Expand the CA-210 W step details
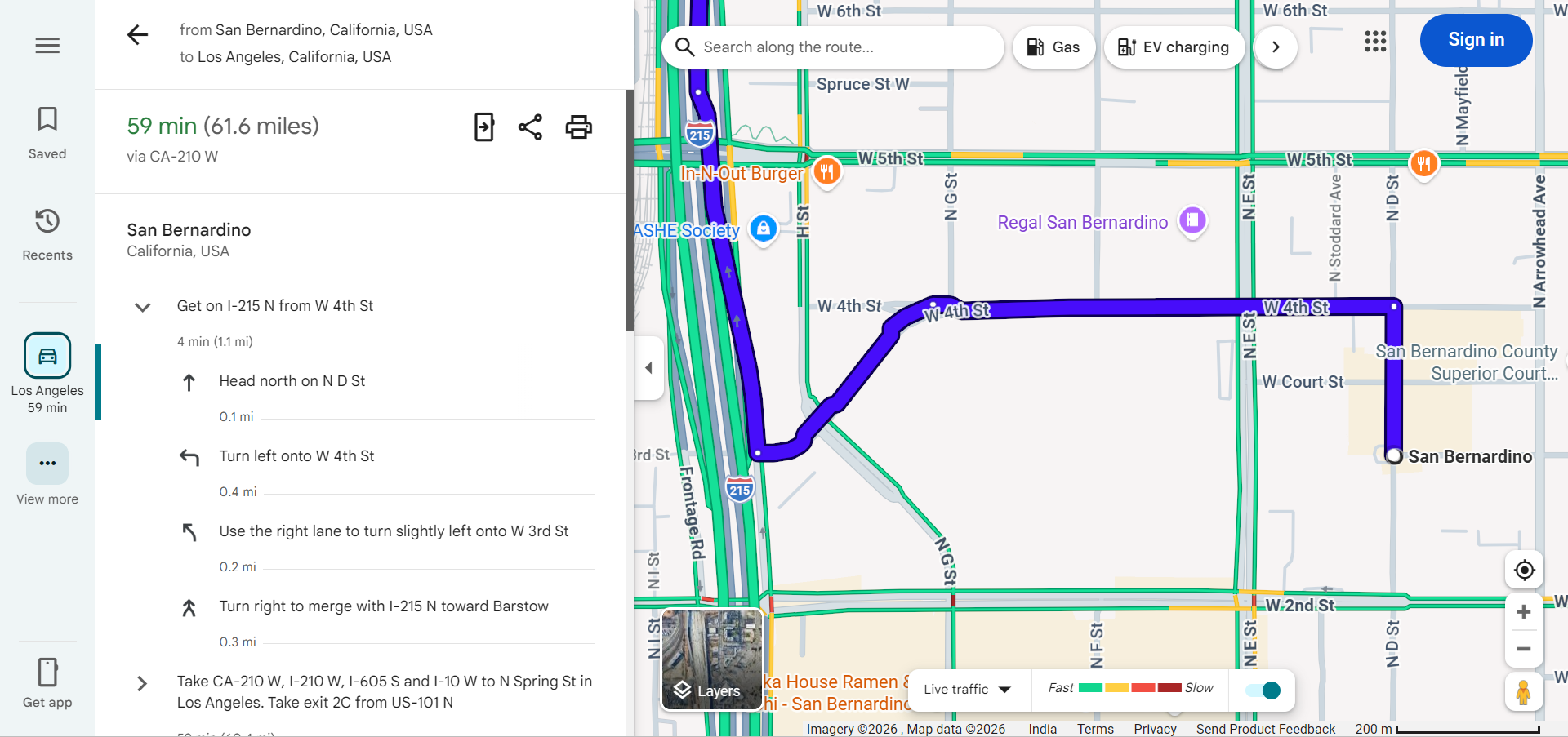 pyautogui.click(x=143, y=684)
